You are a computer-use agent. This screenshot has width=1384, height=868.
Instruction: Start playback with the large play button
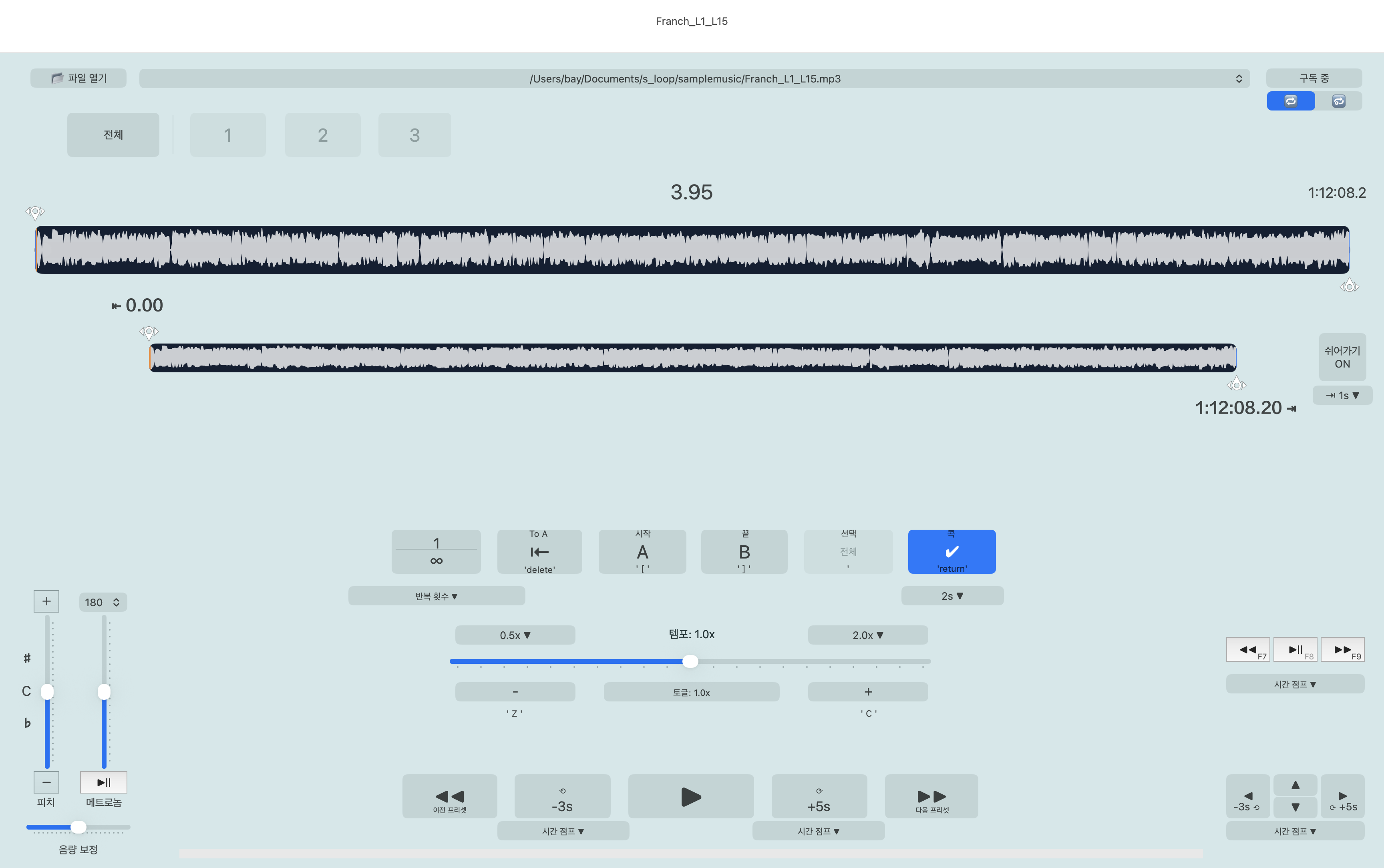(690, 796)
